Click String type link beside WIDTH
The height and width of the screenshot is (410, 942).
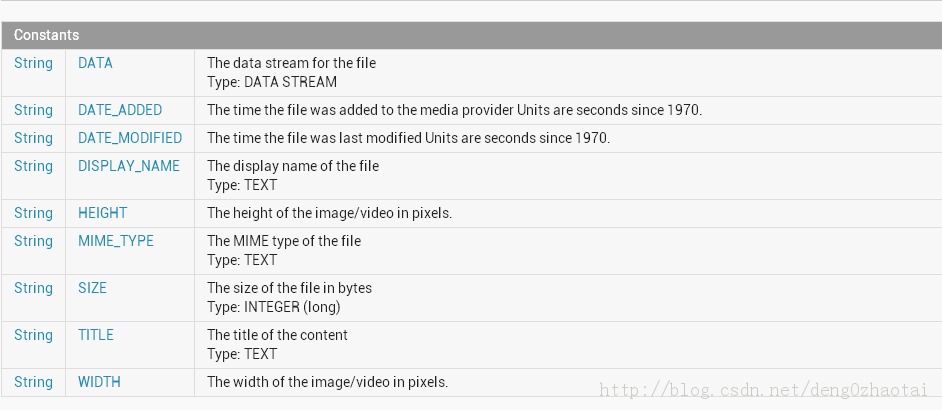33,382
